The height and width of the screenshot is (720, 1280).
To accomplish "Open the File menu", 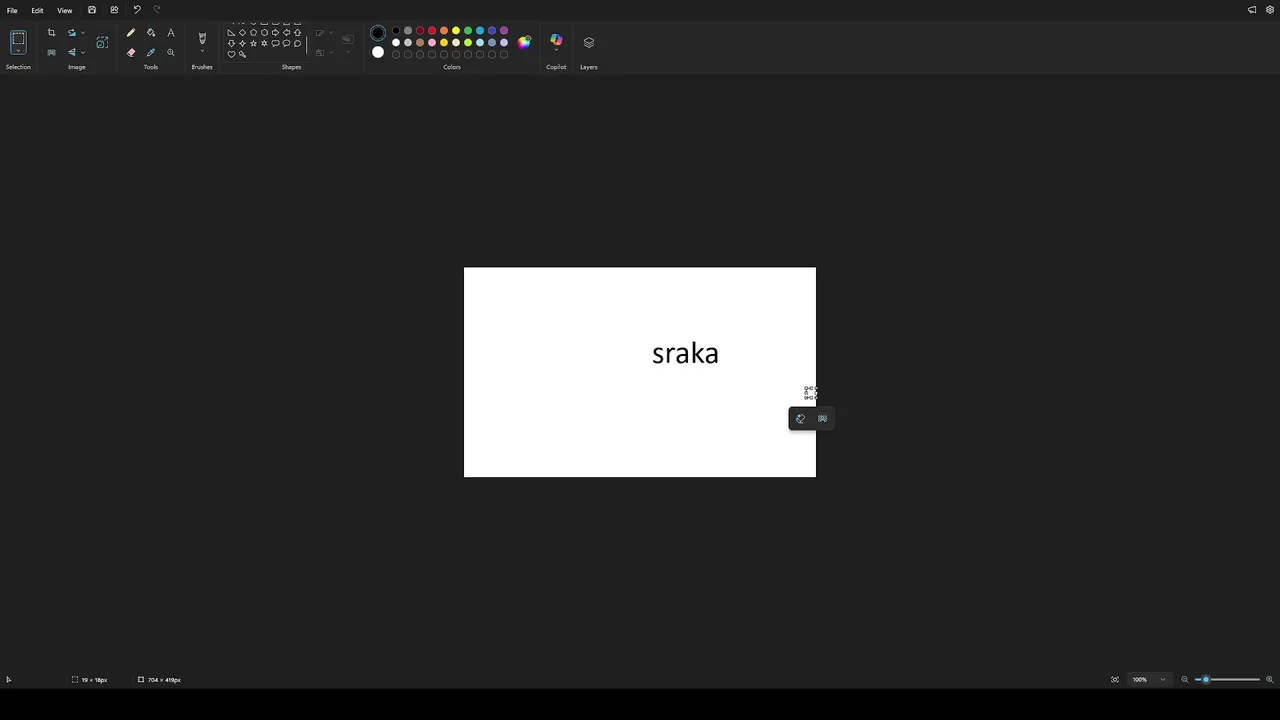I will [x=12, y=10].
